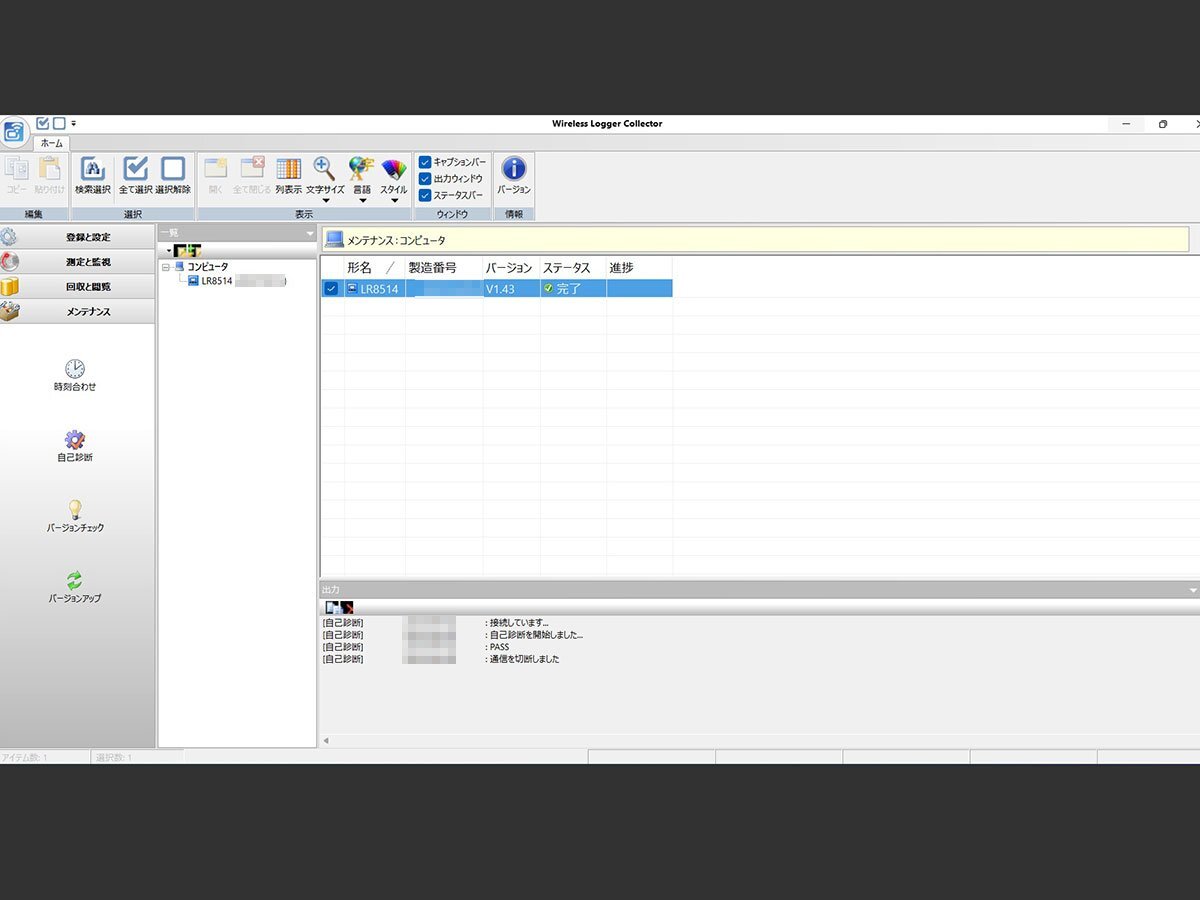1200x900 pixels.
Task: Toggle the キャプションバー checkbox
Action: (425, 162)
